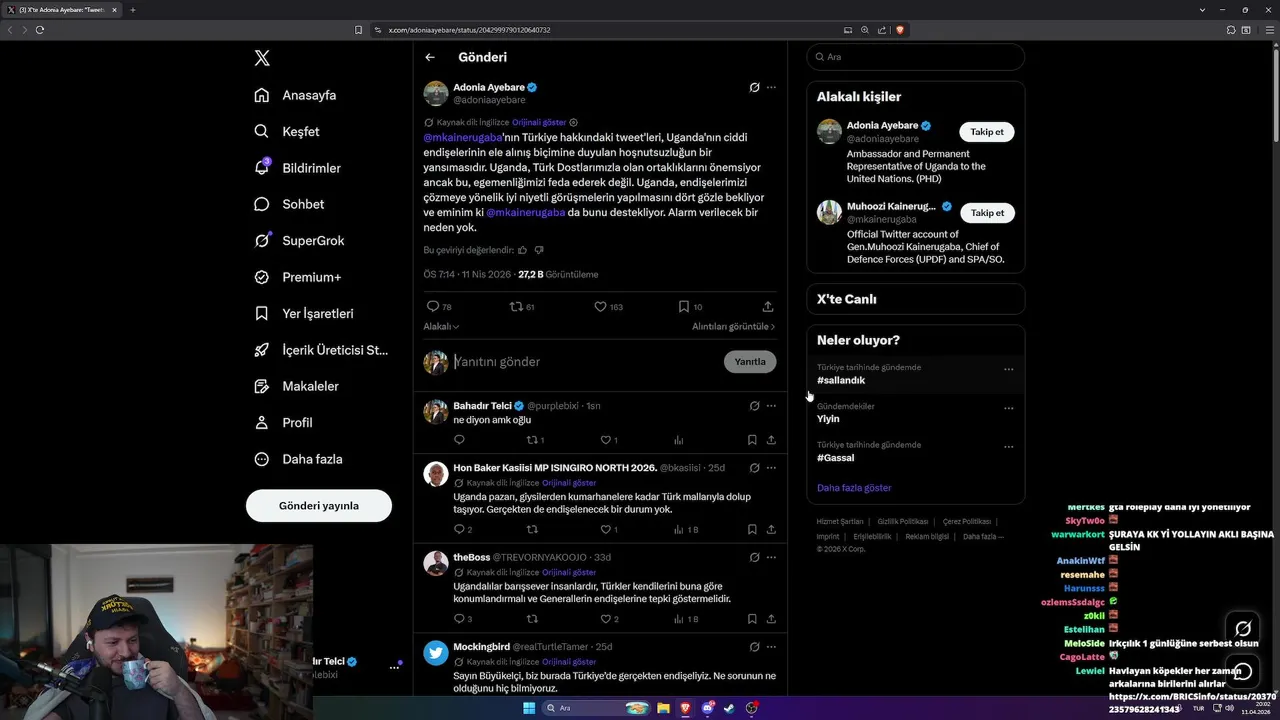Image resolution: width=1280 pixels, height=720 pixels.
Task: Open more options for #Gassal trend
Action: click(x=1008, y=447)
